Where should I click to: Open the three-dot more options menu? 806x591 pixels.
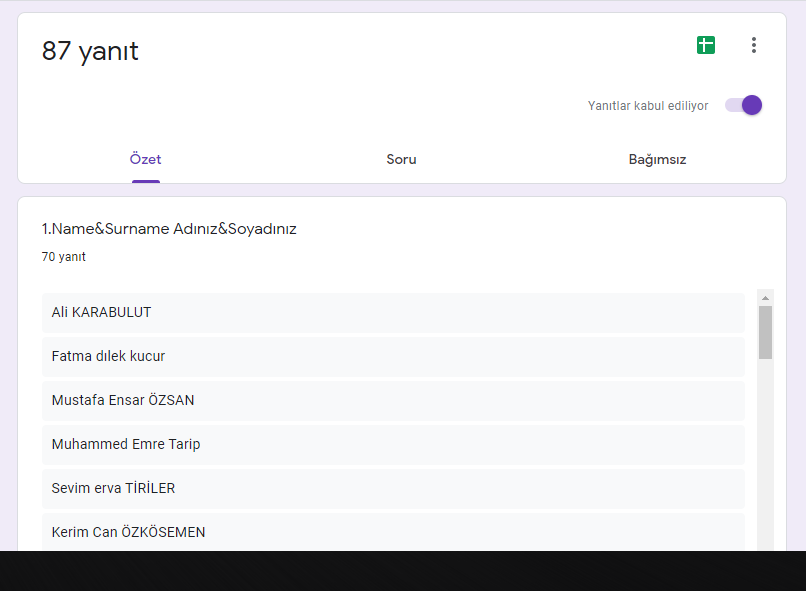(x=753, y=45)
